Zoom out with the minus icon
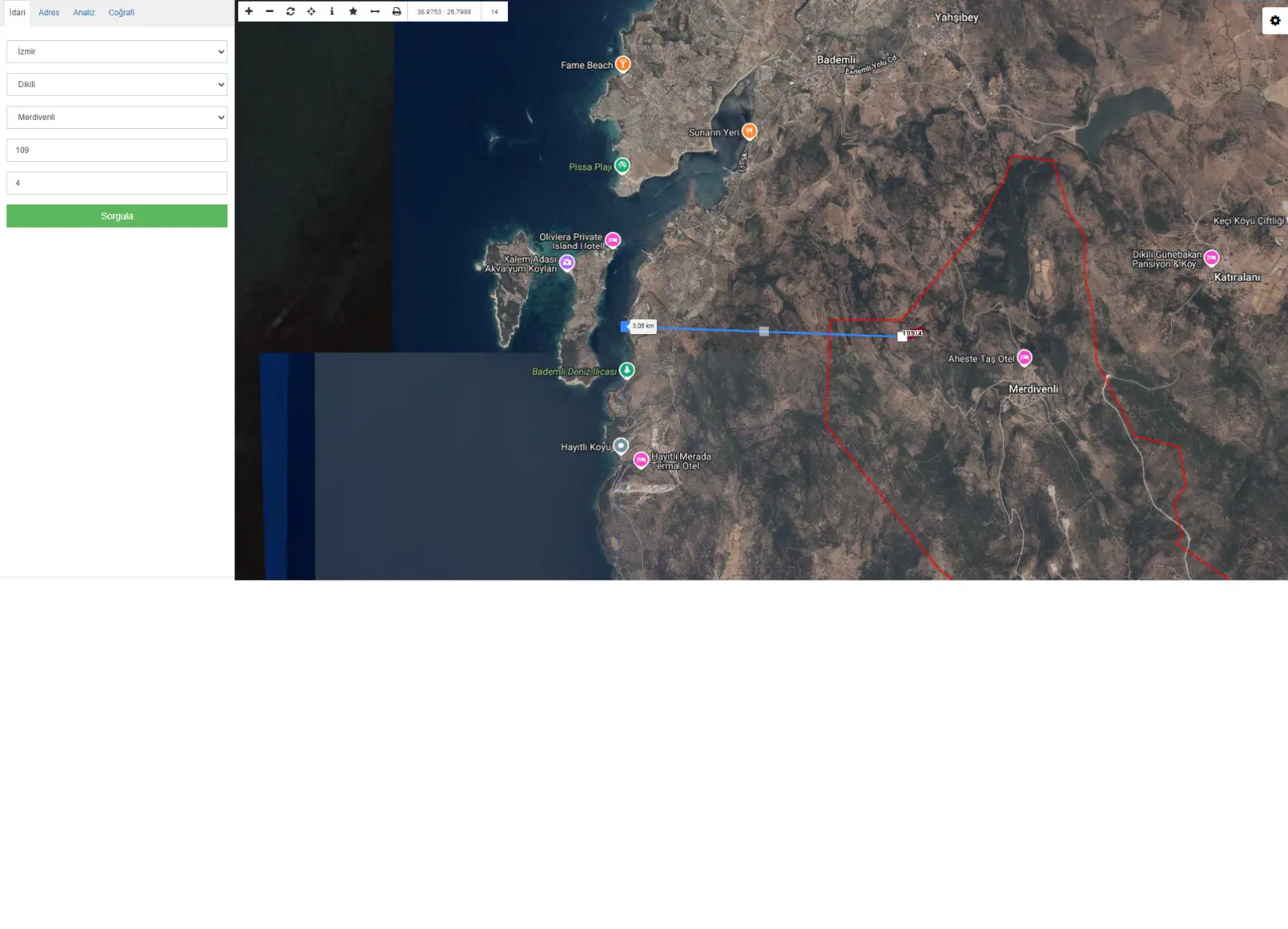The image size is (1288, 929). pyautogui.click(x=270, y=11)
